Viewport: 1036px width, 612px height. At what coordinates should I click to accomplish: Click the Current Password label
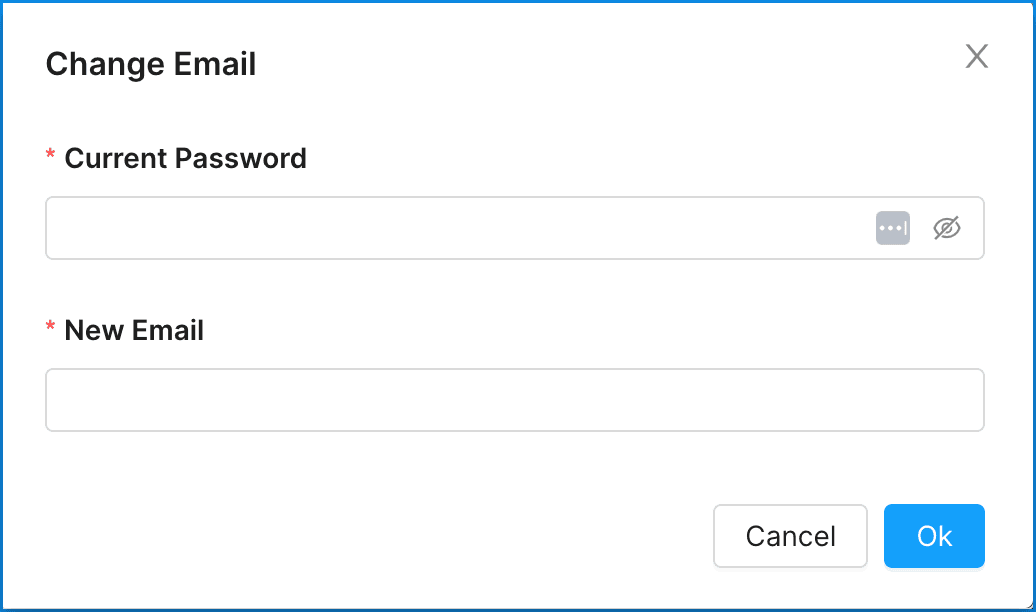(x=185, y=158)
